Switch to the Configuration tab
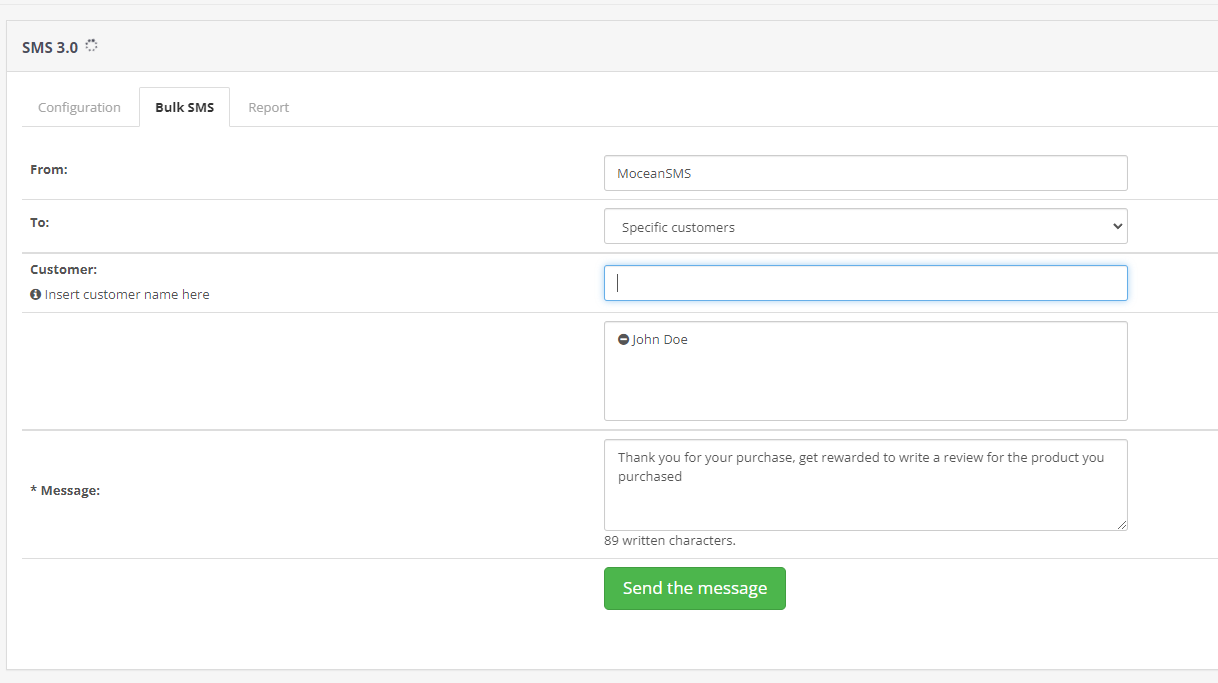 pyautogui.click(x=79, y=107)
